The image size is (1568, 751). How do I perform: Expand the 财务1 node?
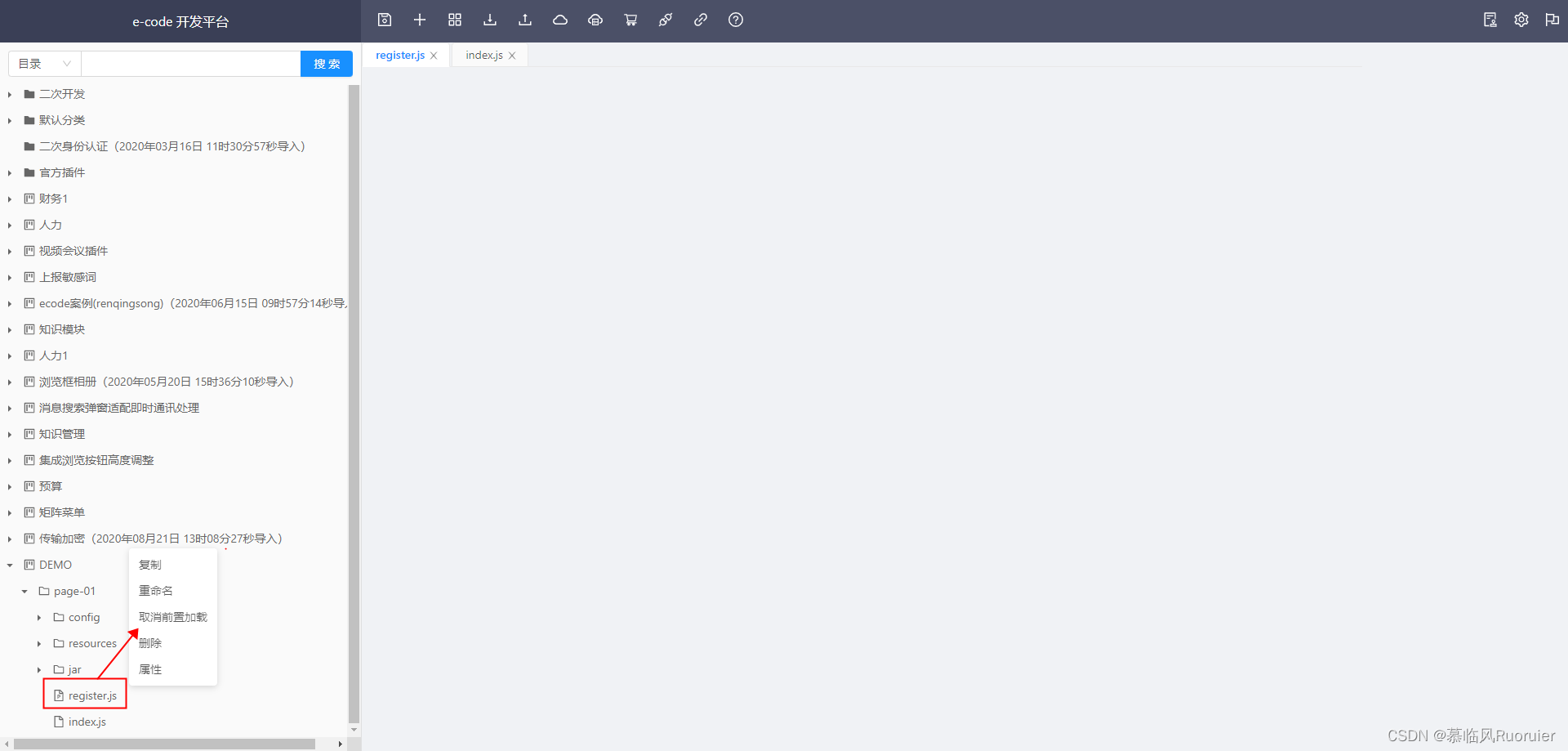click(10, 199)
